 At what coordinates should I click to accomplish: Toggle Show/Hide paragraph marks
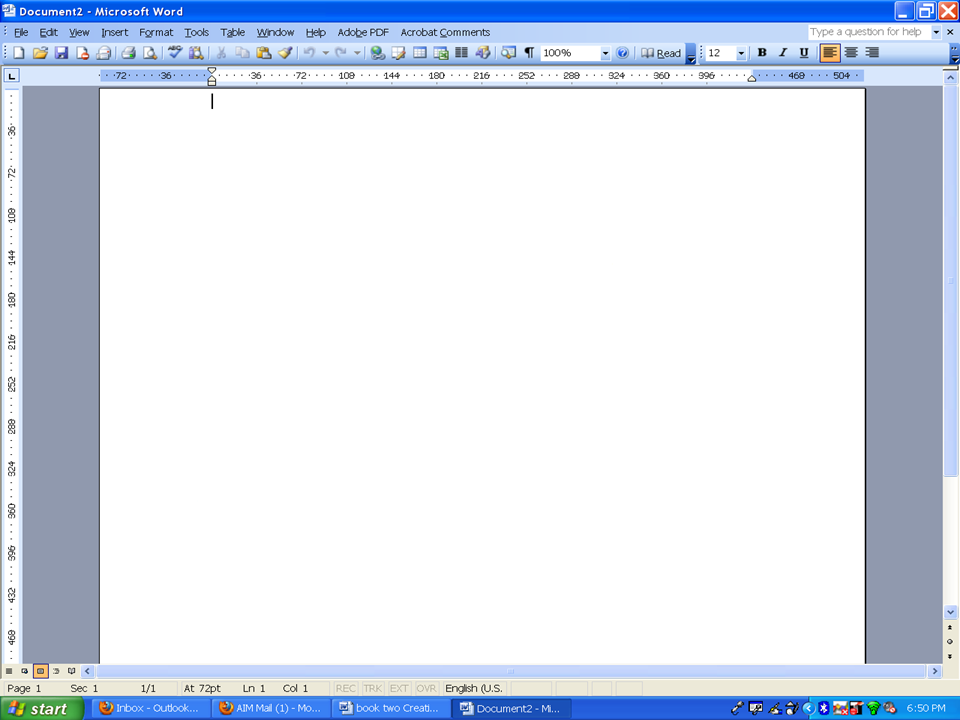529,53
